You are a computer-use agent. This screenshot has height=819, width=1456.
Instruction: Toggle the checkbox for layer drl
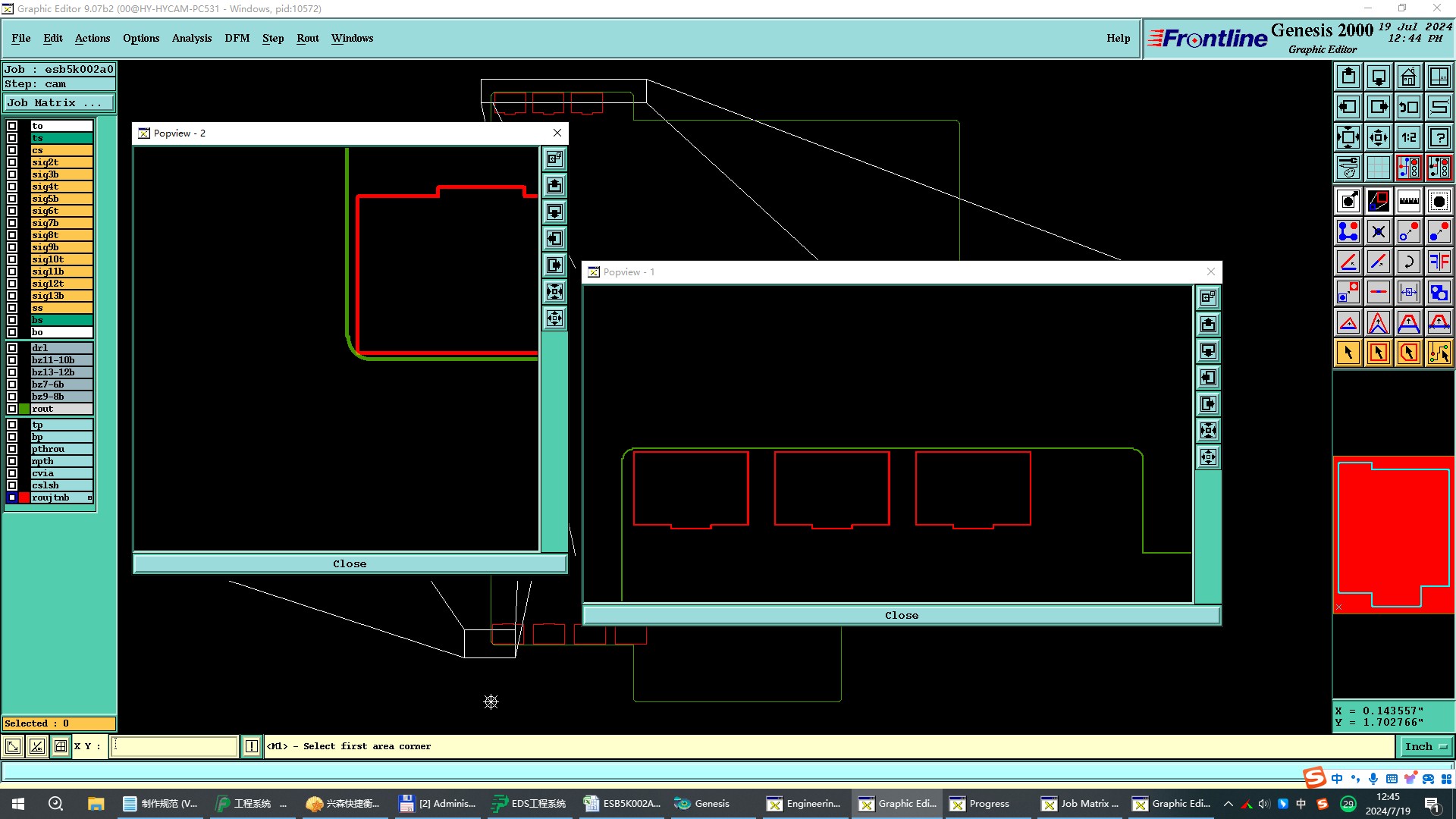(12, 348)
